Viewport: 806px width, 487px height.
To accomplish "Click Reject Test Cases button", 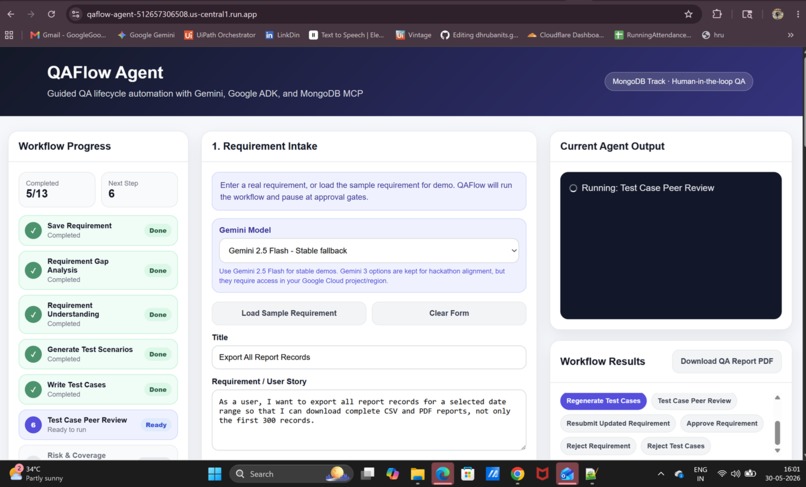I will (675, 446).
